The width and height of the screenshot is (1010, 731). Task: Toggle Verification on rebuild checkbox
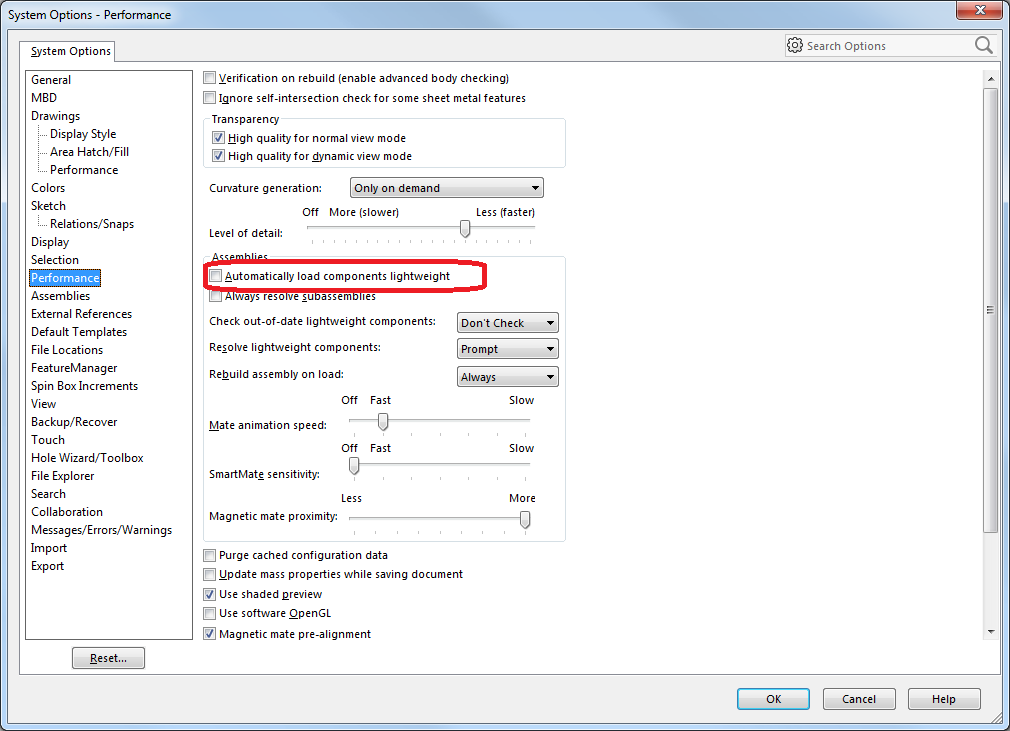210,78
